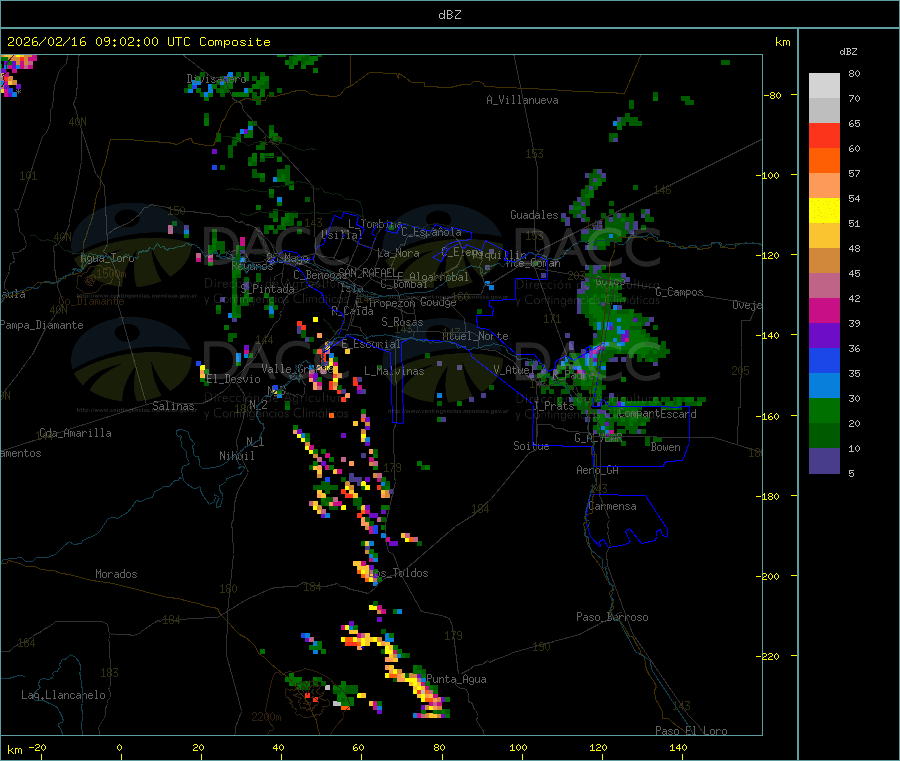Click the S_Rosas label
The width and height of the screenshot is (900, 761).
pos(402,322)
